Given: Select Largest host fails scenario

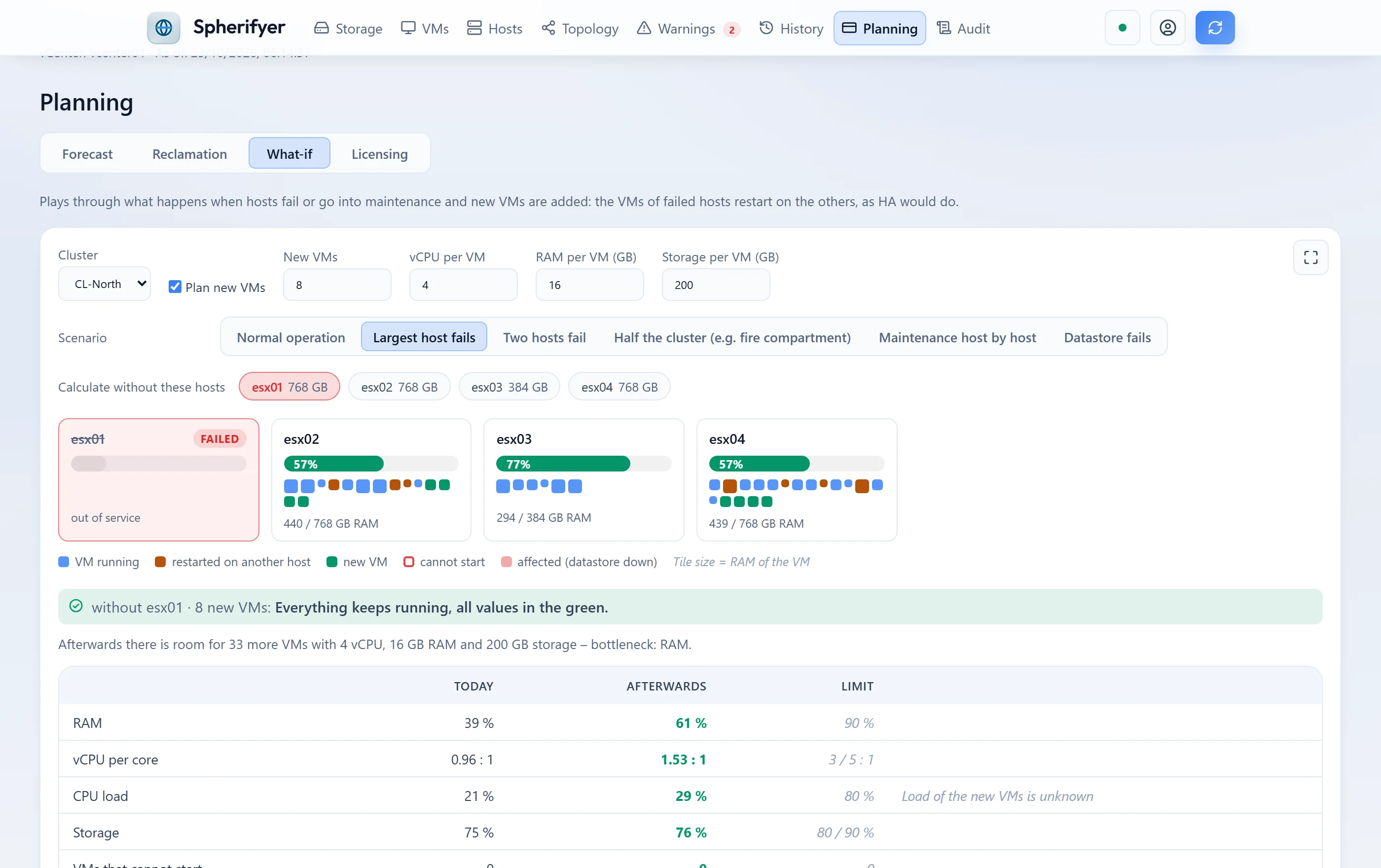Looking at the screenshot, I should [424, 337].
